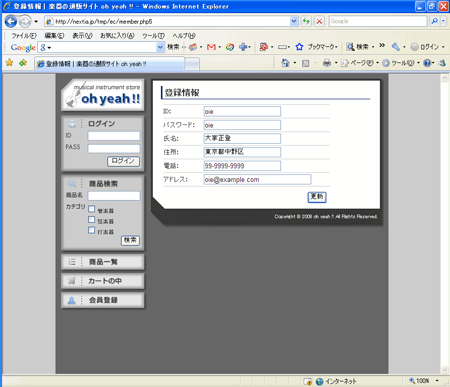Click the ログイン button in the sidebar login box
The image size is (450, 387).
123,161
